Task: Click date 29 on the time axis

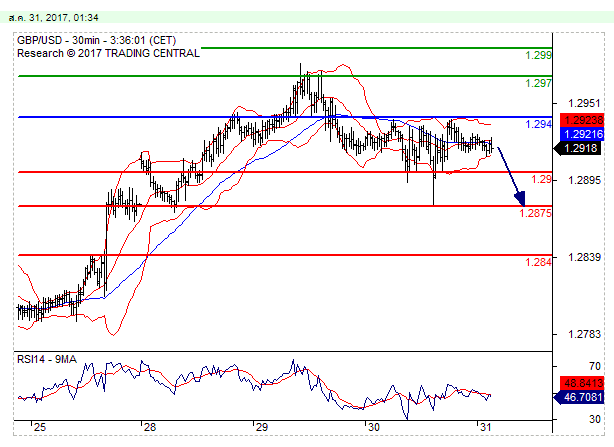Action: pos(260,427)
